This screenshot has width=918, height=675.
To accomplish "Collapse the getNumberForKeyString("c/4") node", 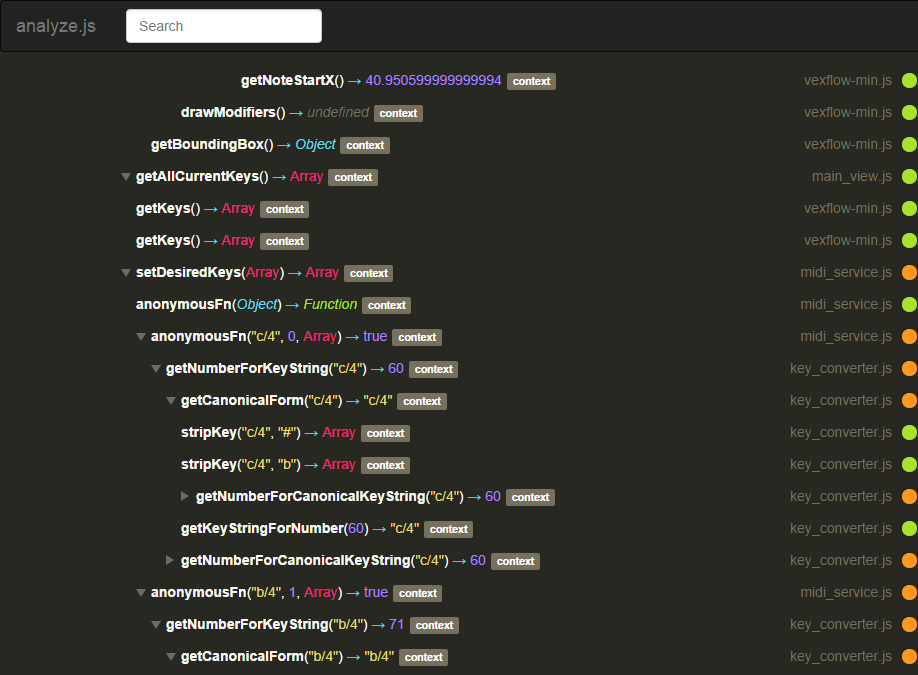I will (155, 369).
